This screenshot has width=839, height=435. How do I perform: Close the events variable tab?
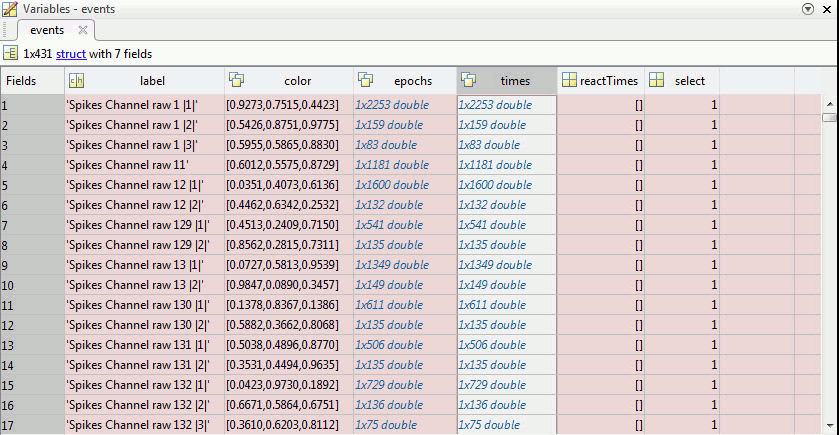[x=83, y=30]
